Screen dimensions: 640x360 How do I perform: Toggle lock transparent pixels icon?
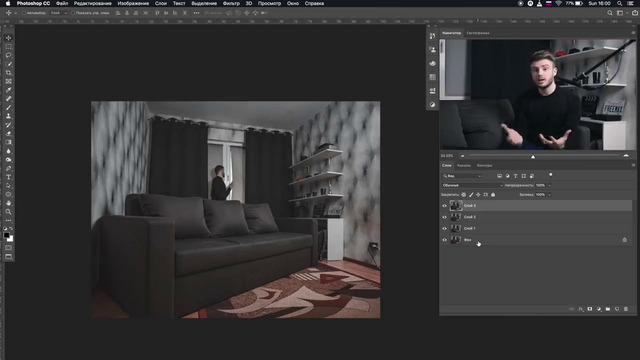(x=463, y=195)
